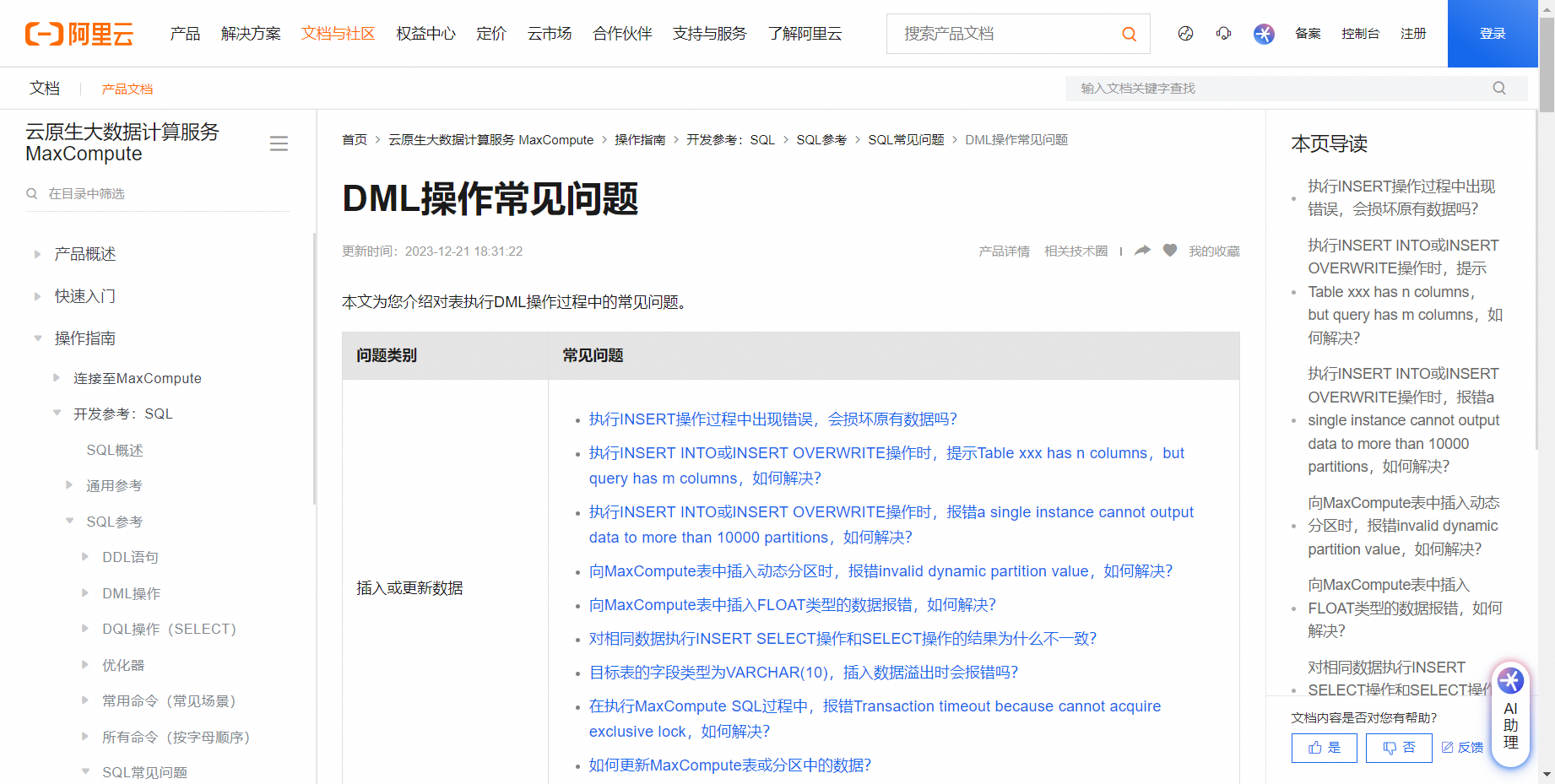Click the 产品文档 tab link
Screen dimensions: 1555x784
click(127, 89)
